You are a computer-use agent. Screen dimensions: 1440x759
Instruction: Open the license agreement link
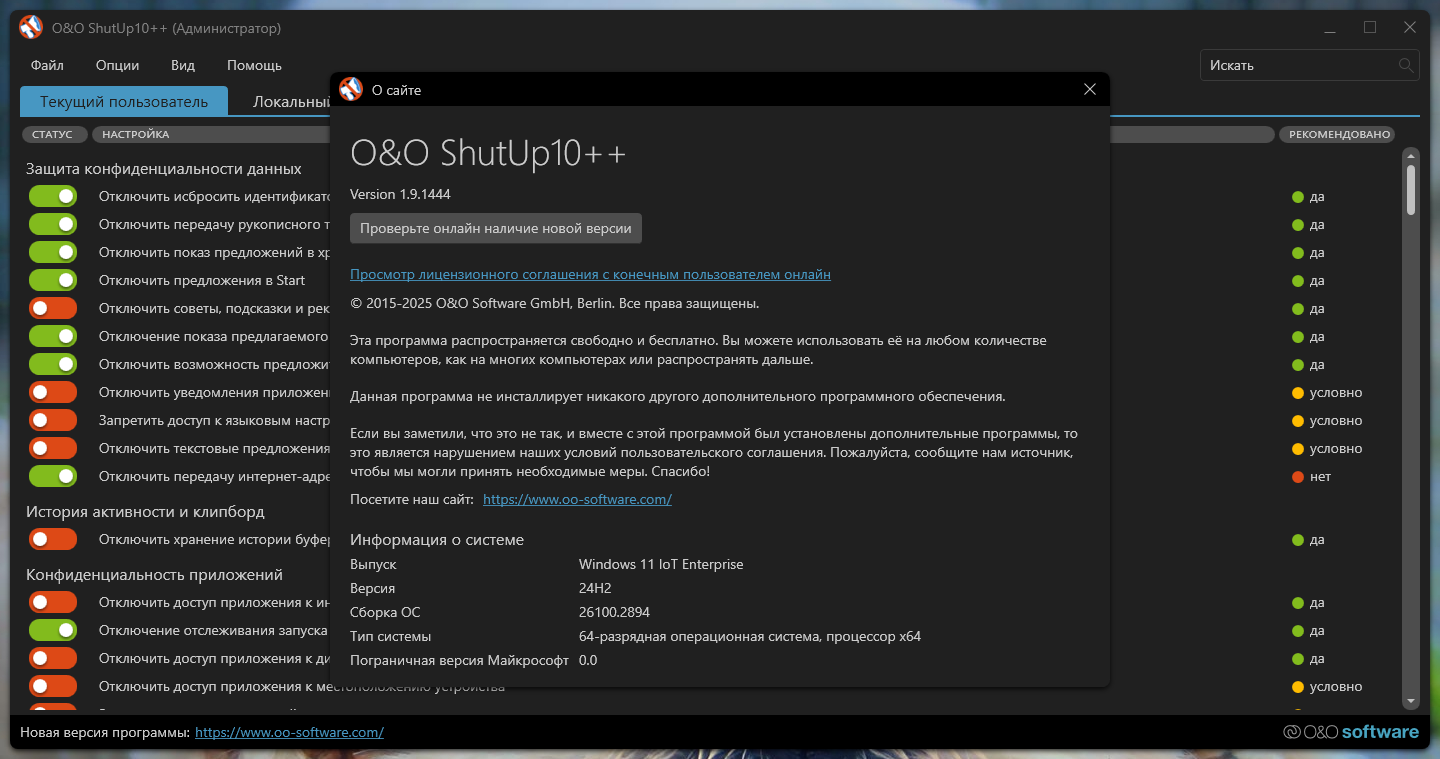[590, 274]
